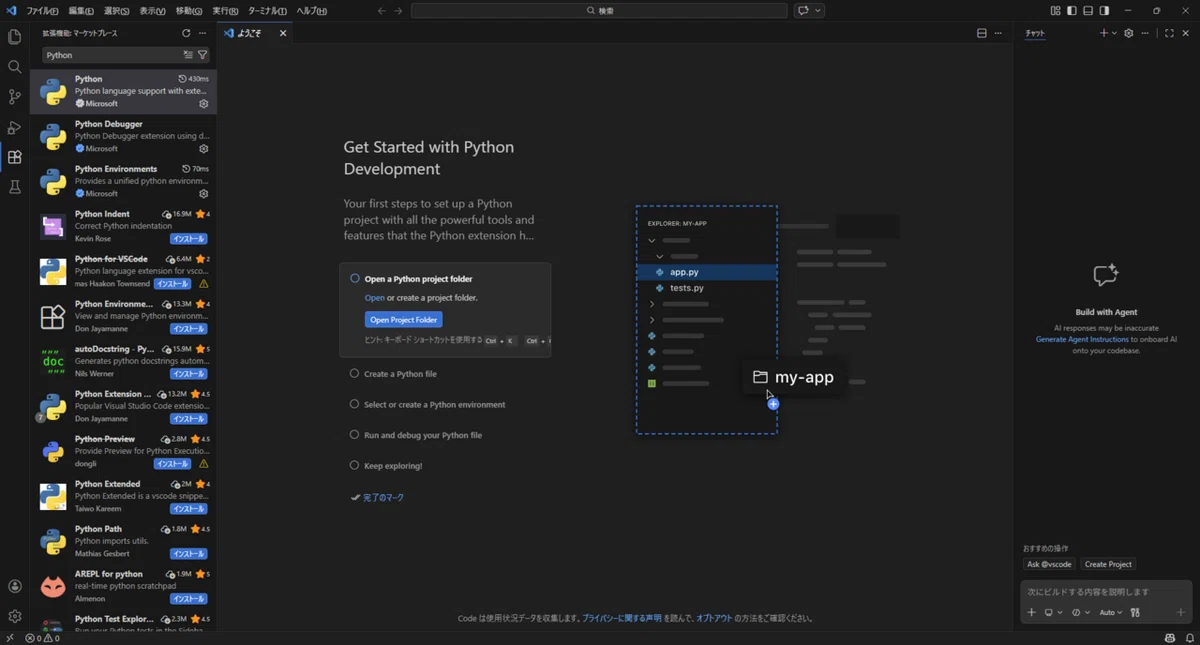Open chat settings gear
This screenshot has height=645, width=1200.
point(1129,33)
